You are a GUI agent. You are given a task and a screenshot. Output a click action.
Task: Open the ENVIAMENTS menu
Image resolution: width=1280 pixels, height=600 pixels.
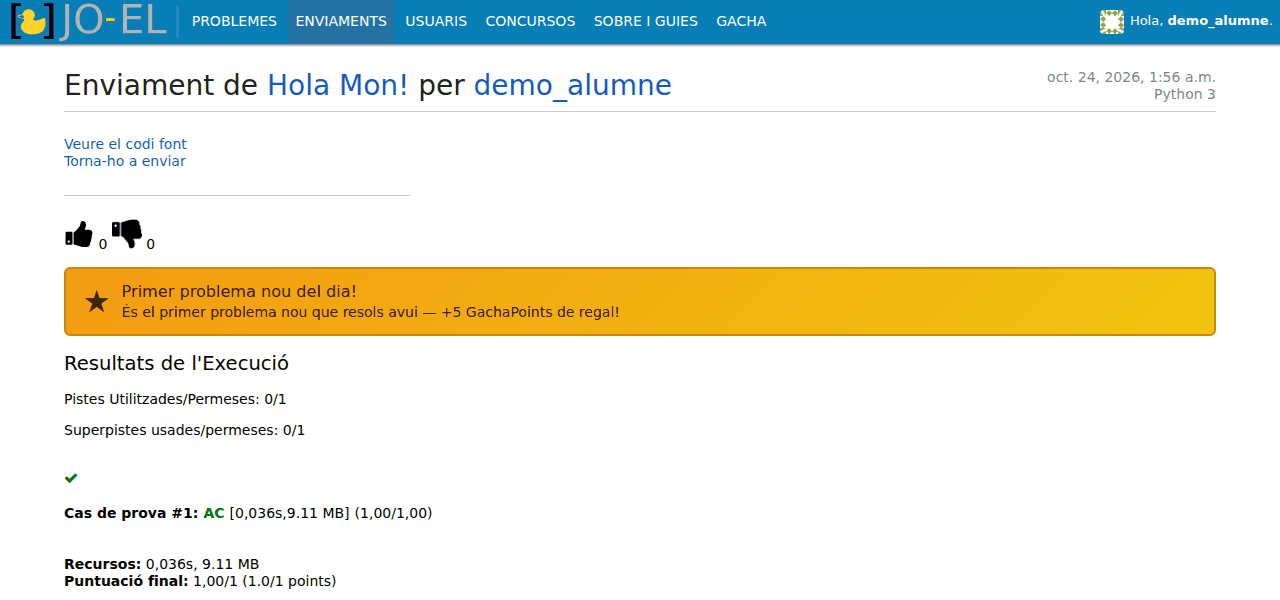[x=341, y=21]
